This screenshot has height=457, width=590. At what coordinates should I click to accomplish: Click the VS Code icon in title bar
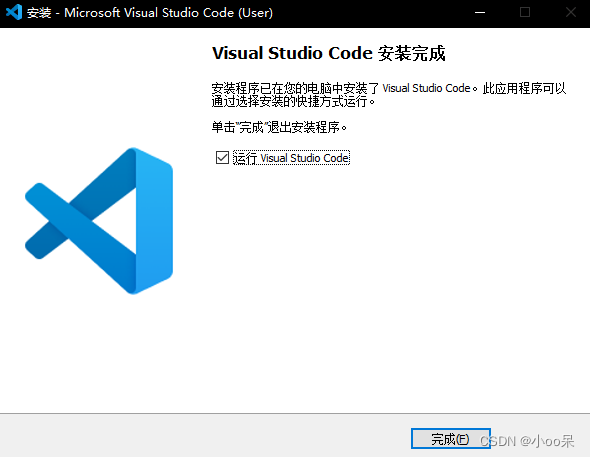pyautogui.click(x=14, y=12)
